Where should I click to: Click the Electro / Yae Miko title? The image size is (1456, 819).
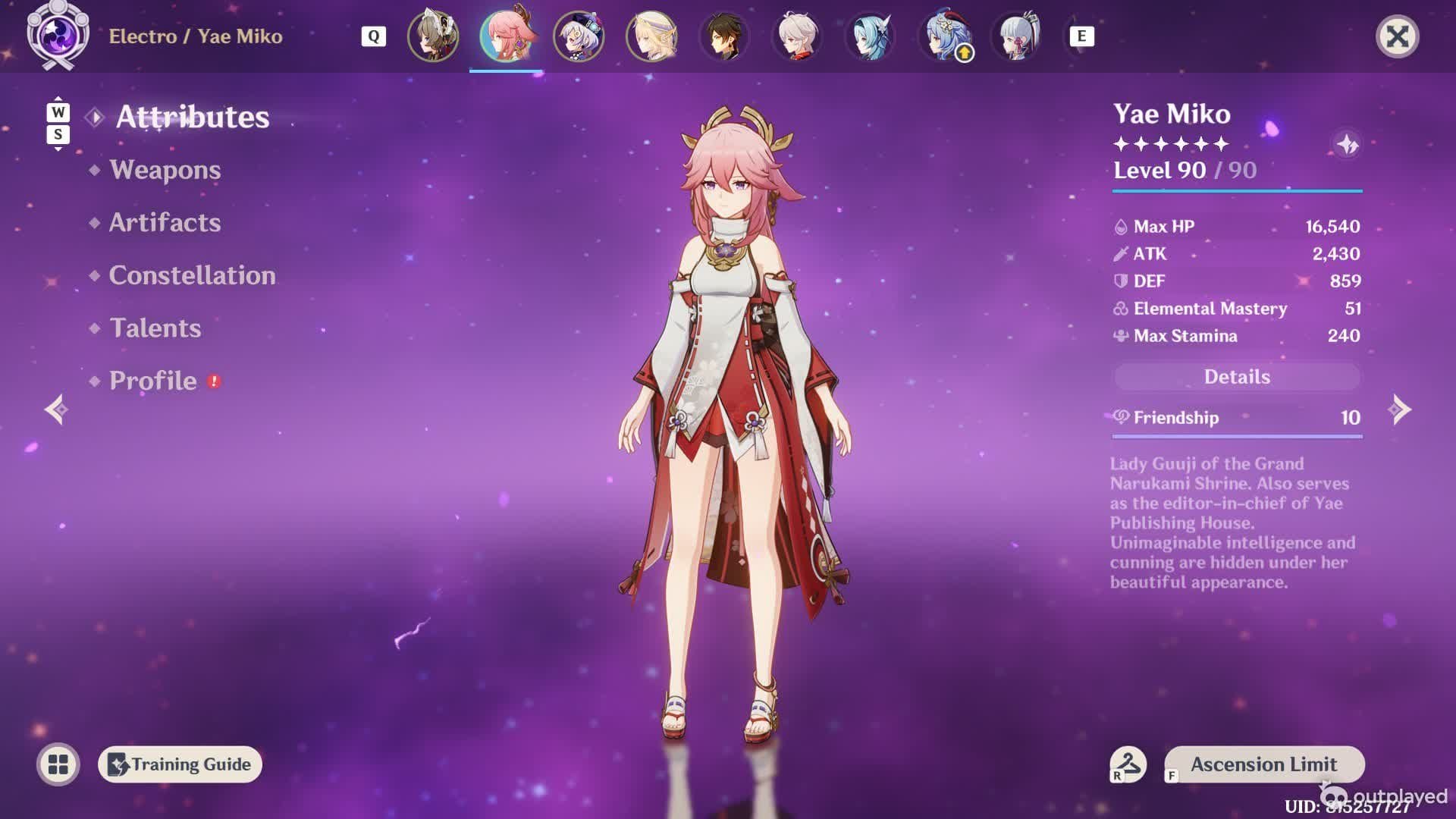196,36
